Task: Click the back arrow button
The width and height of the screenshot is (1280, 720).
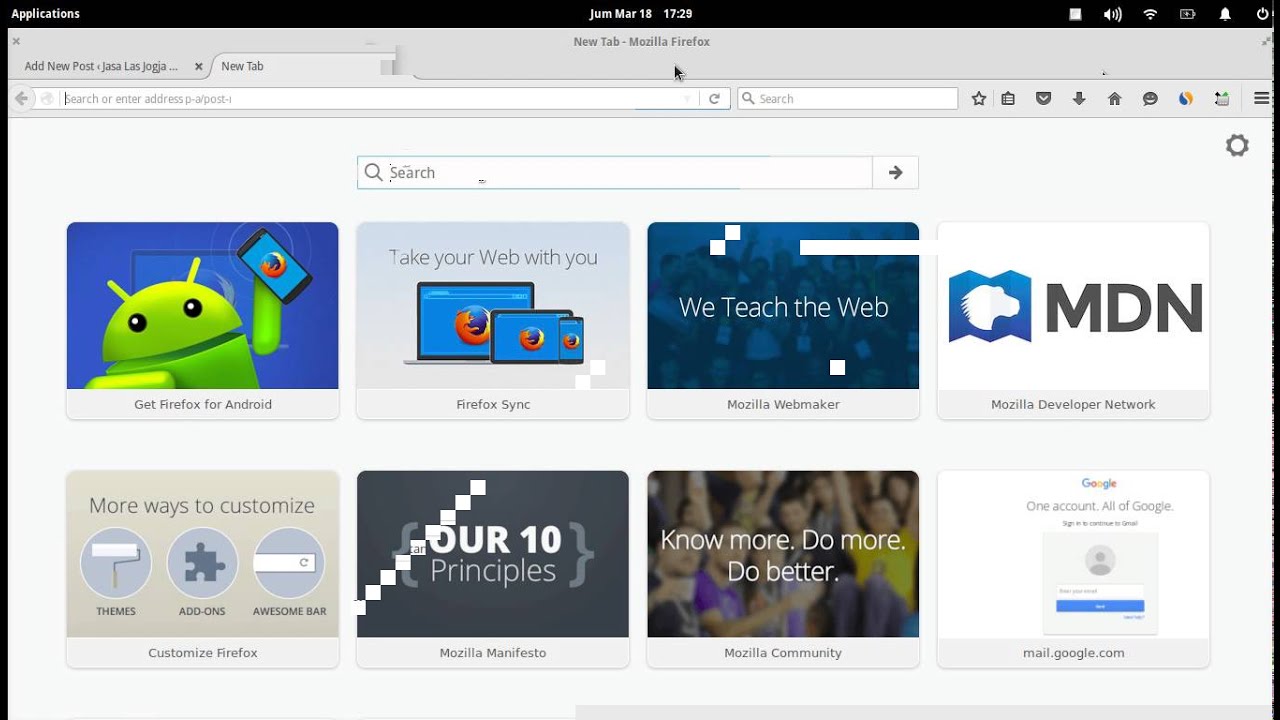Action: click(21, 99)
